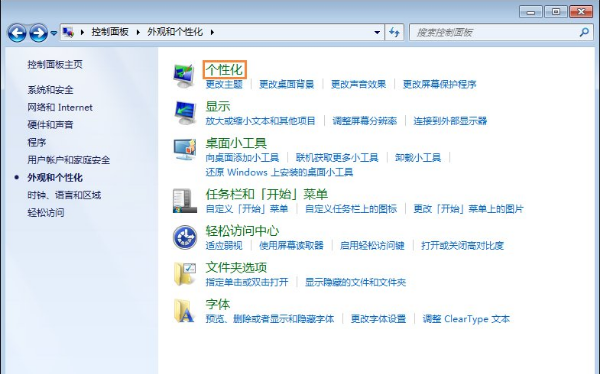Select 外观和个性化 in the sidebar
Screen dimensions: 600x374
(x=55, y=178)
